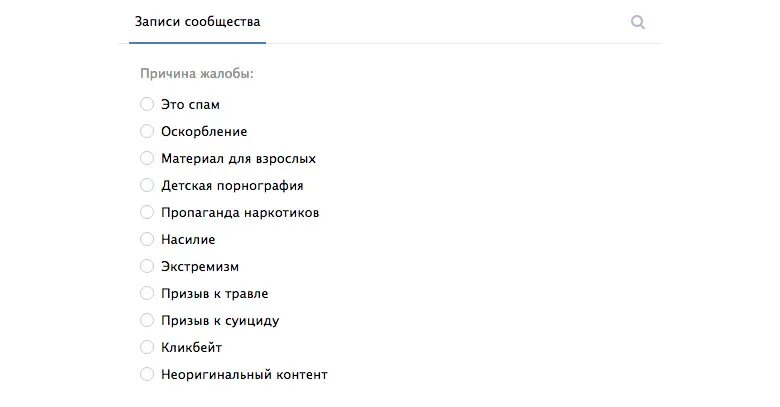Image resolution: width=780 pixels, height=407 pixels.
Task: Switch to the Записи сообщества tab
Action: pyautogui.click(x=197, y=22)
